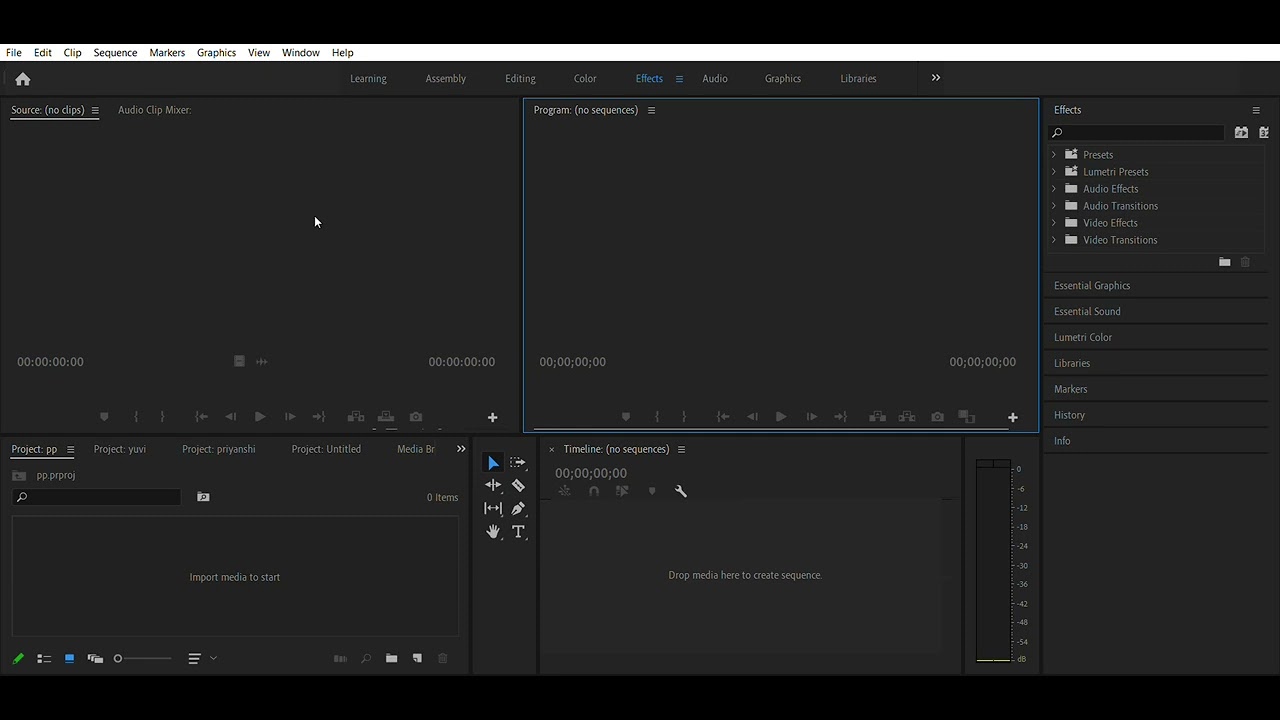The width and height of the screenshot is (1280, 720).
Task: Click New Item icon in Project panel
Action: tap(417, 658)
